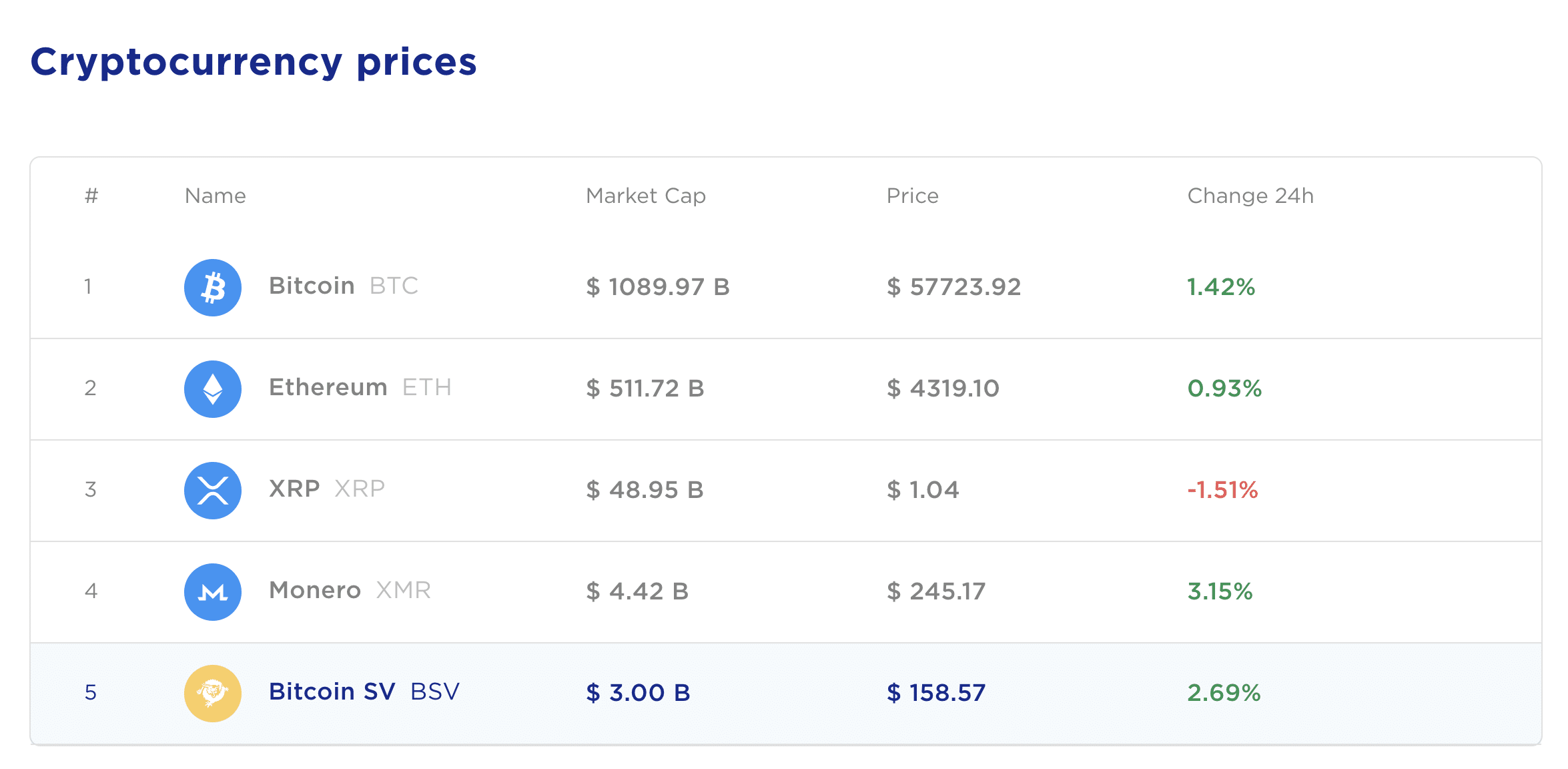Click Bitcoin's price $ 57723.92
The image size is (1568, 769).
(953, 287)
